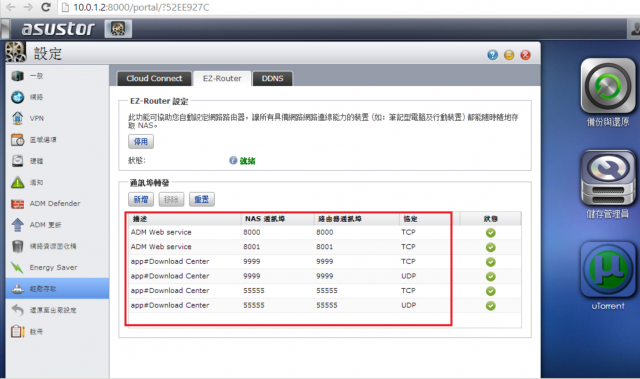
Task: Select the highlighted 輕鬆存取 ease of access item
Action: pyautogui.click(x=57, y=289)
